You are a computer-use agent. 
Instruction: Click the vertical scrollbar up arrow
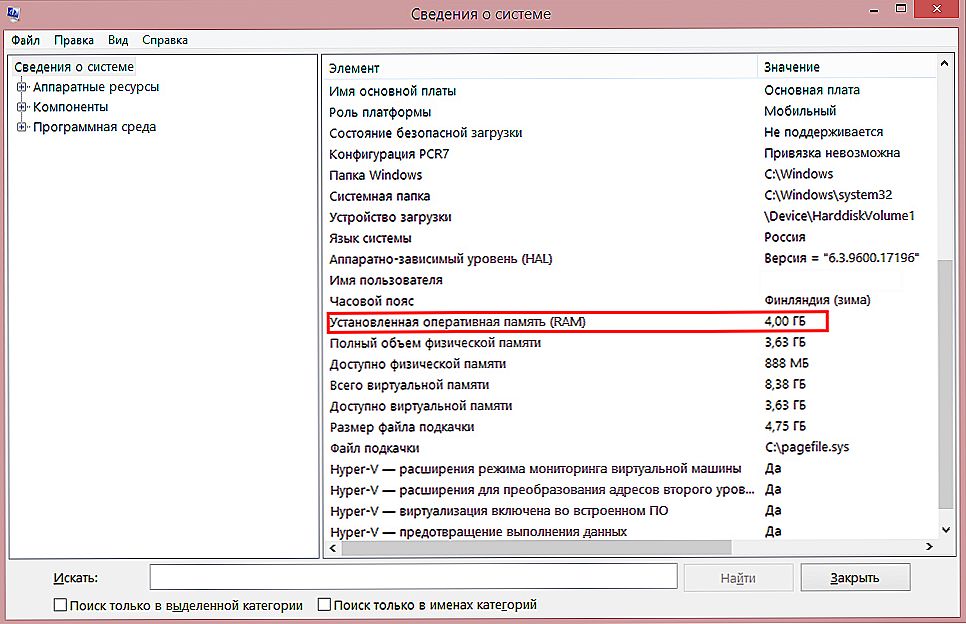click(944, 63)
